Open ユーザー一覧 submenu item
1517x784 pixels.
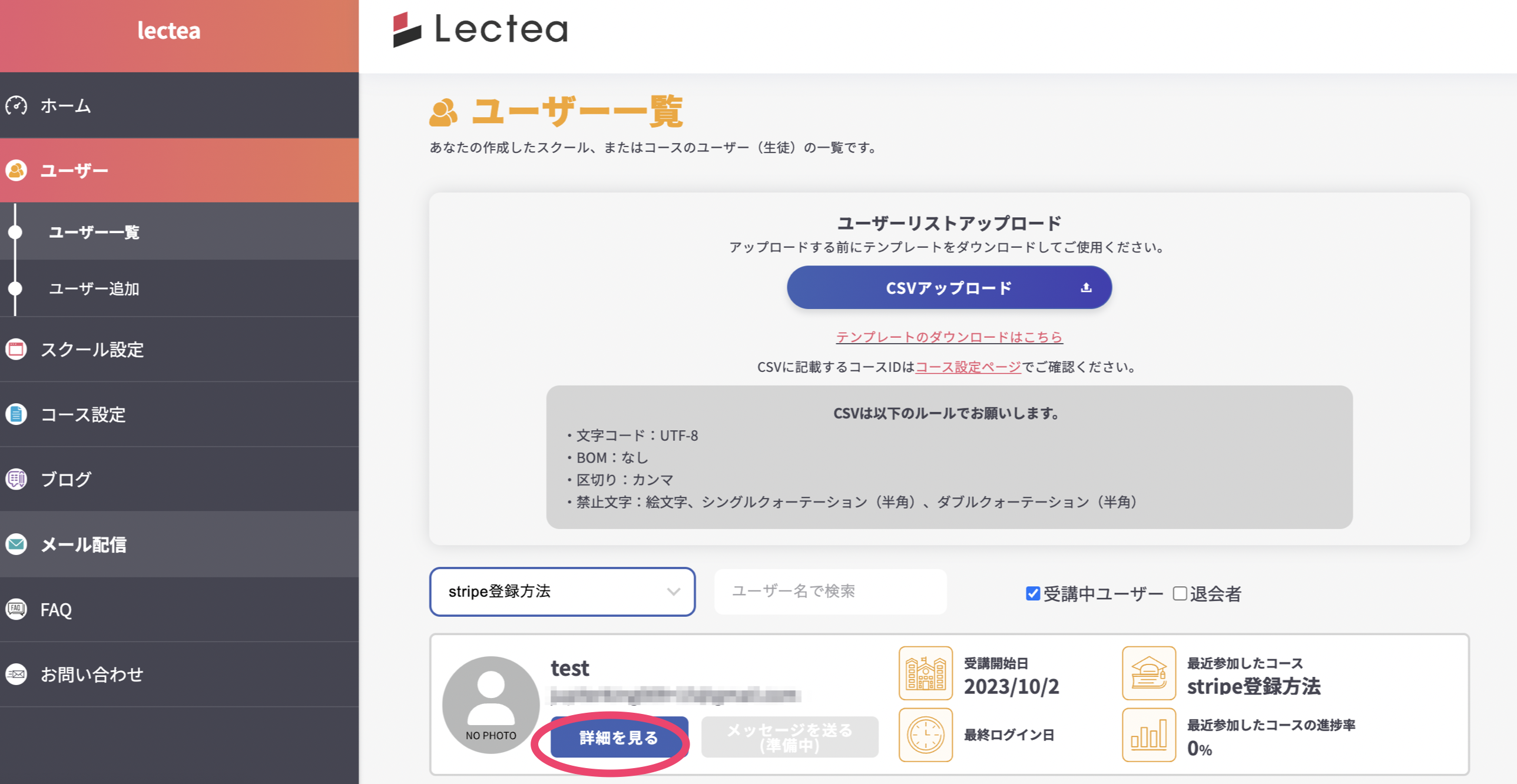pyautogui.click(x=94, y=232)
